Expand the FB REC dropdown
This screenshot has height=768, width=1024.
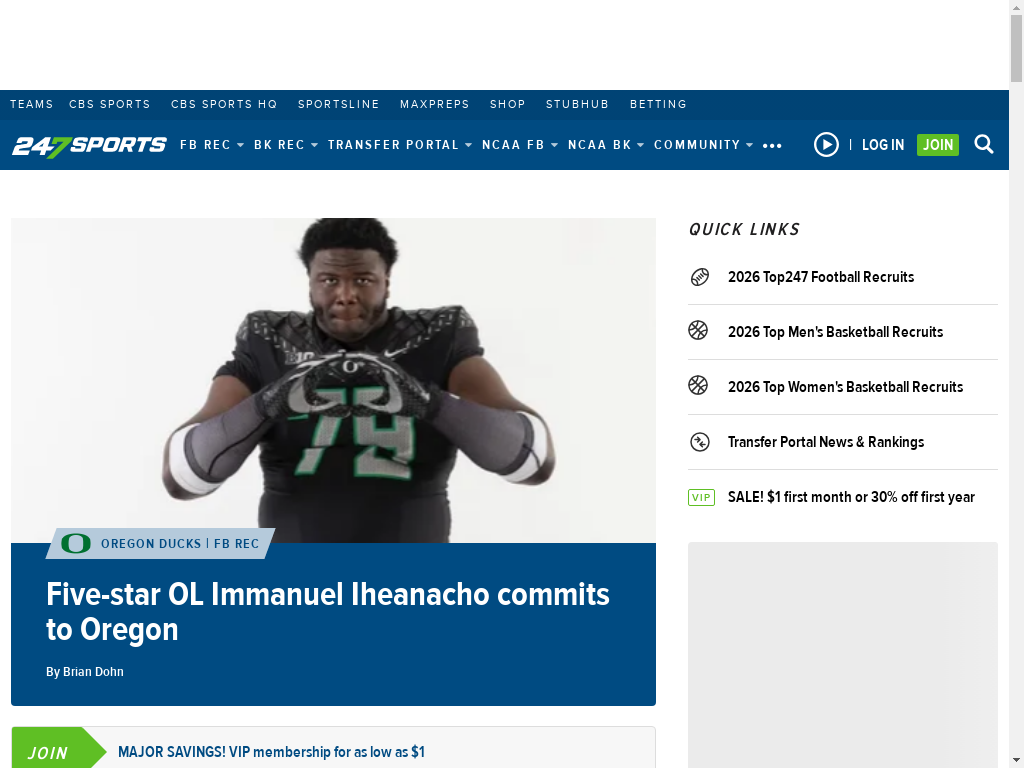[212, 145]
